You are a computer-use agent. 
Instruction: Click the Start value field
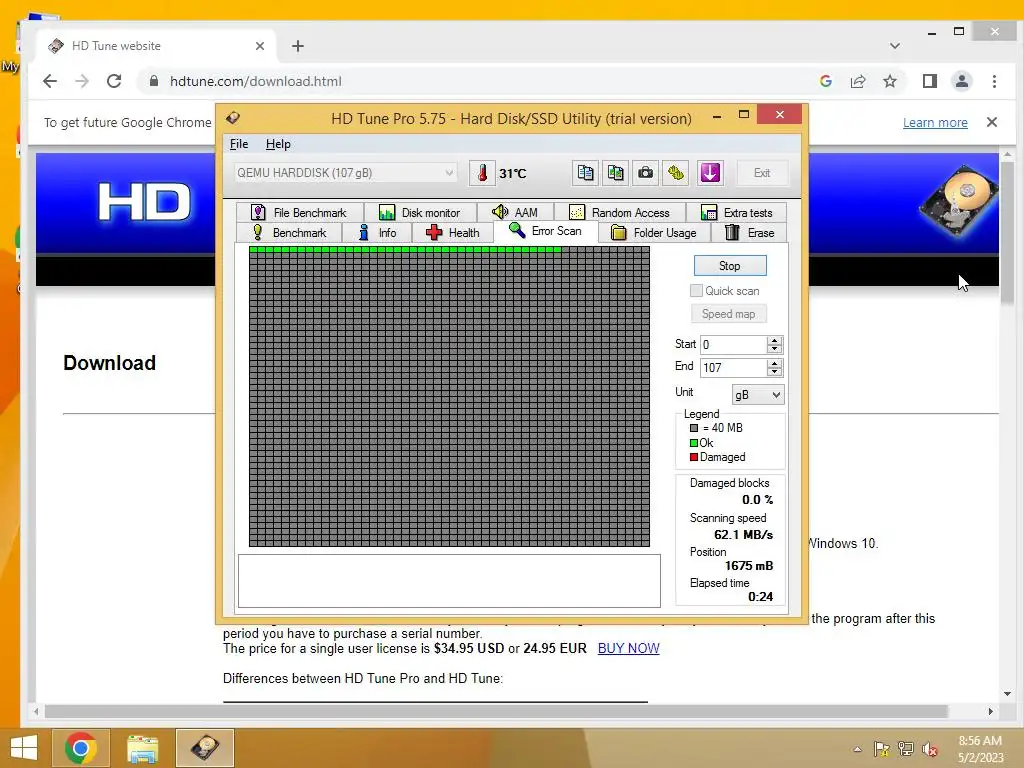733,344
